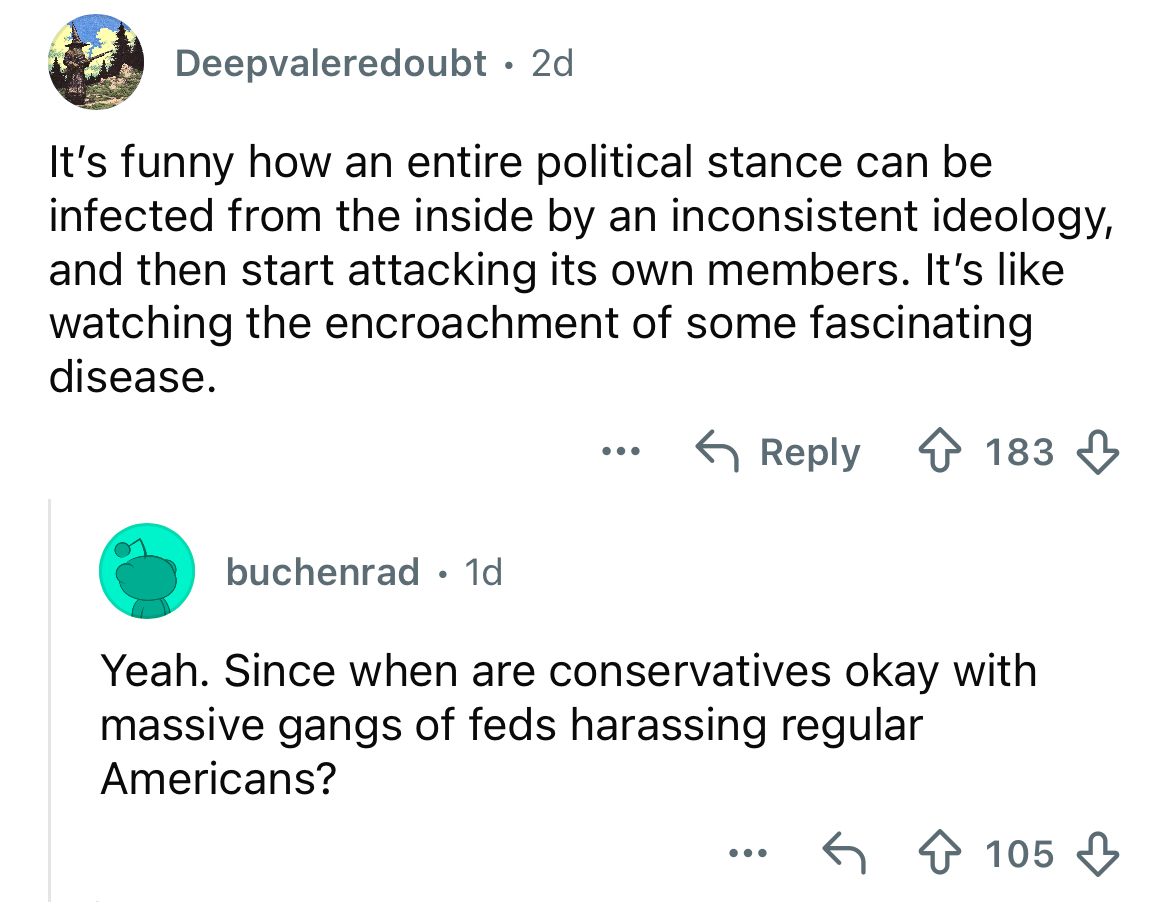Click the curved arrow icon beside Reply
Image resolution: width=1170 pixels, height=902 pixels.
click(718, 453)
